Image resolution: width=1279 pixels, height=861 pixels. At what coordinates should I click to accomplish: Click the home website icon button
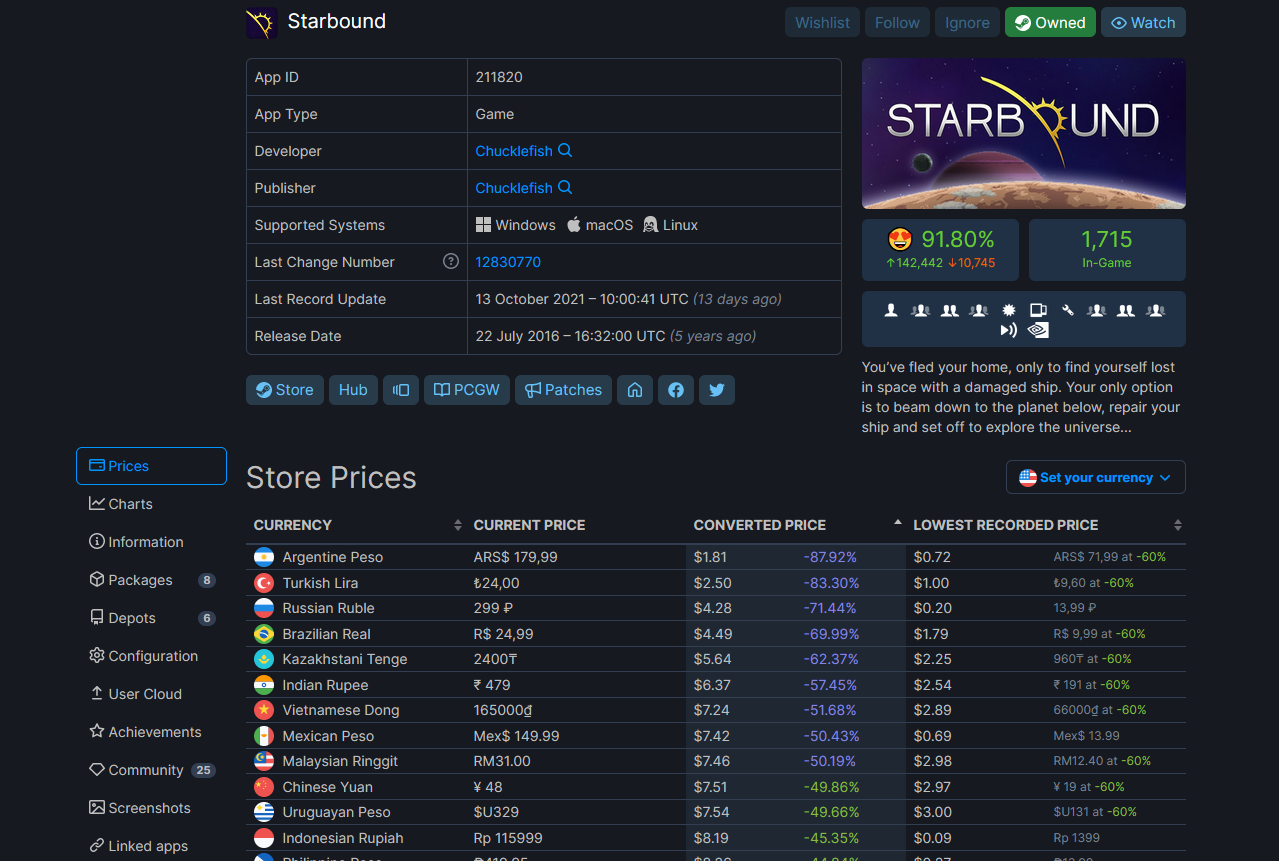(635, 390)
